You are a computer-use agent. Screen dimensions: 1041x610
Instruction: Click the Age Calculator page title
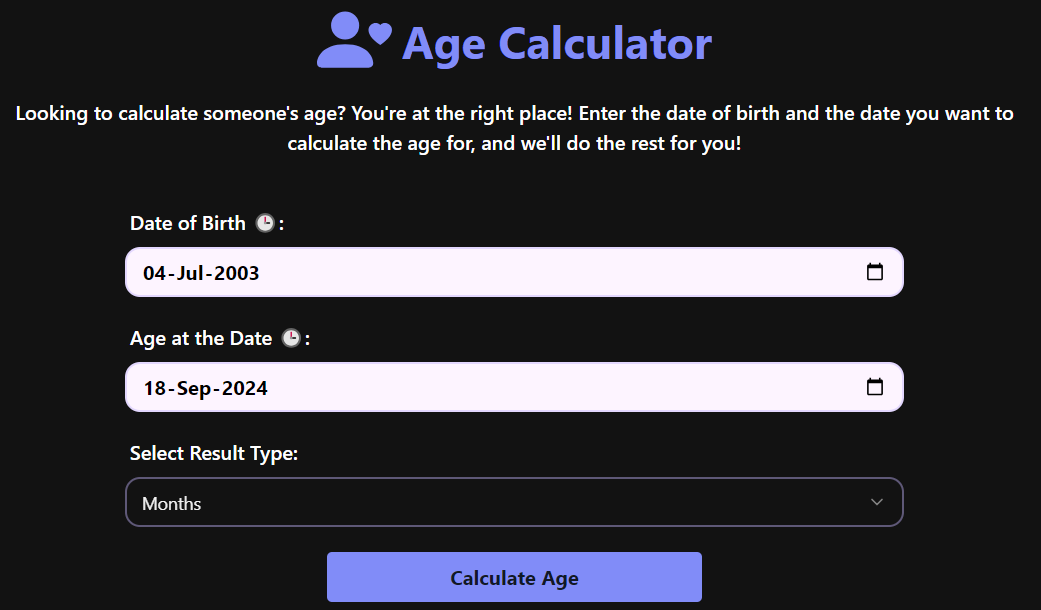pyautogui.click(x=556, y=42)
